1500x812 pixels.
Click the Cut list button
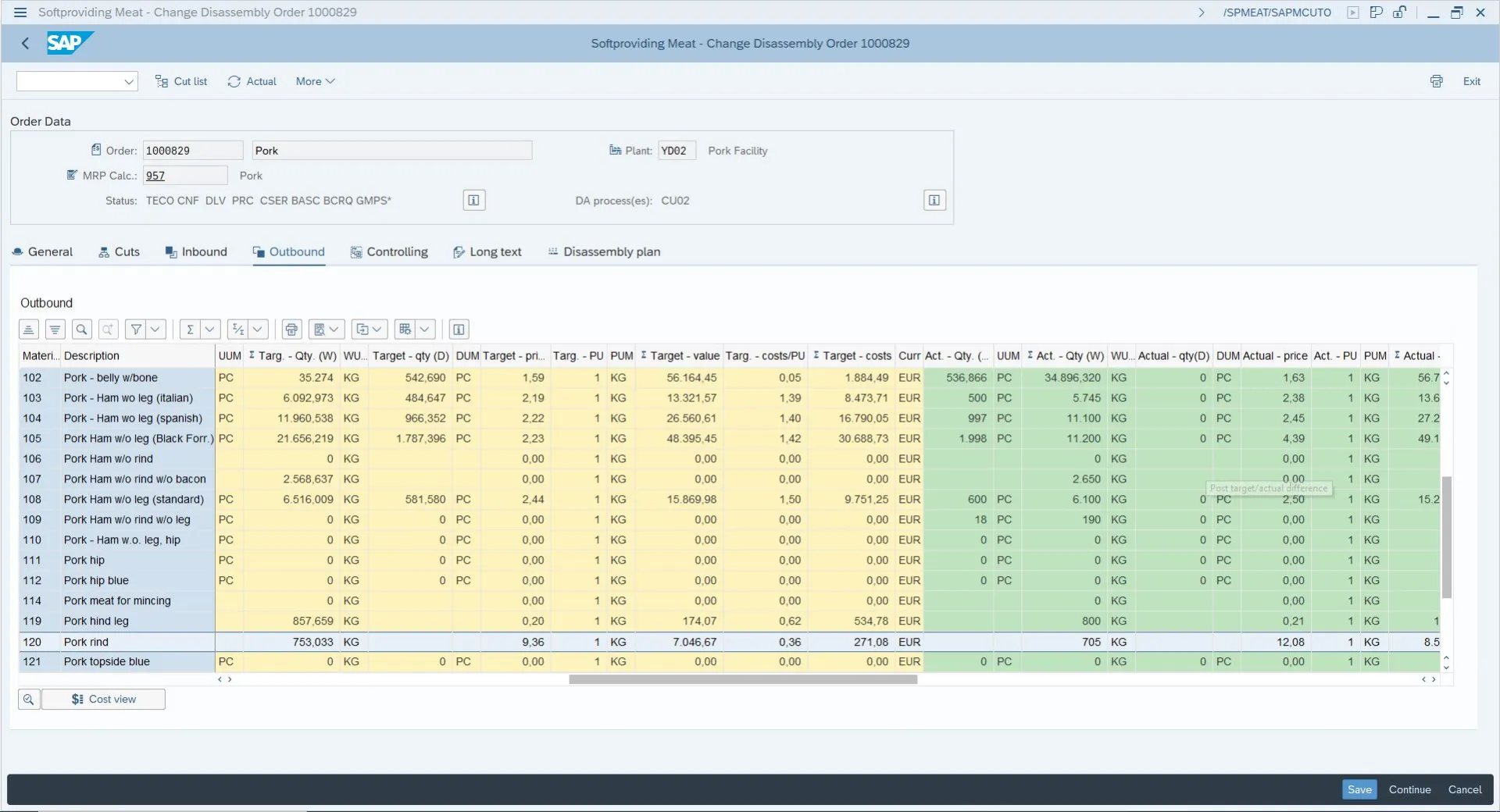181,81
